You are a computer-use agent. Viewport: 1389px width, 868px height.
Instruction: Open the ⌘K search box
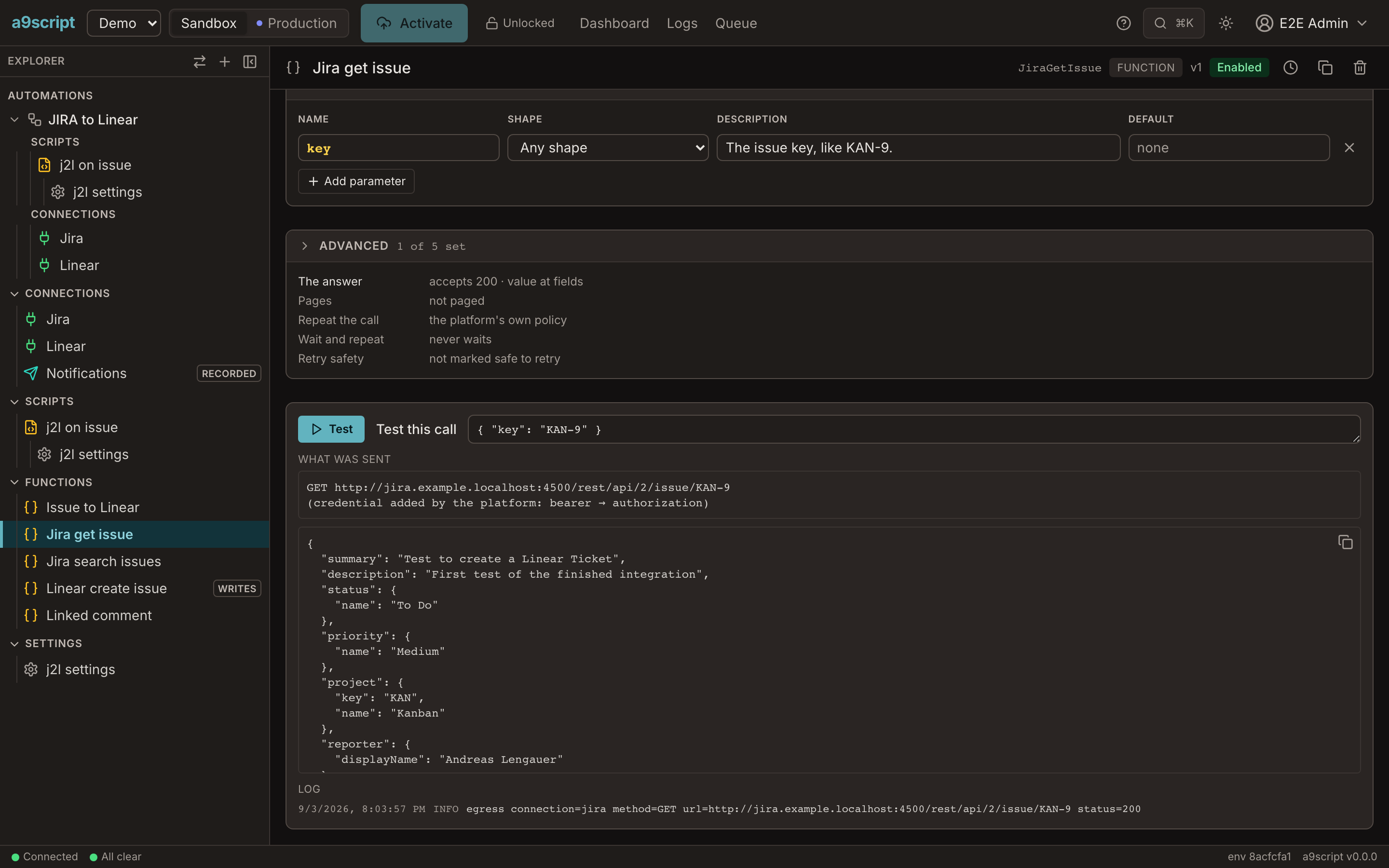click(x=1173, y=23)
